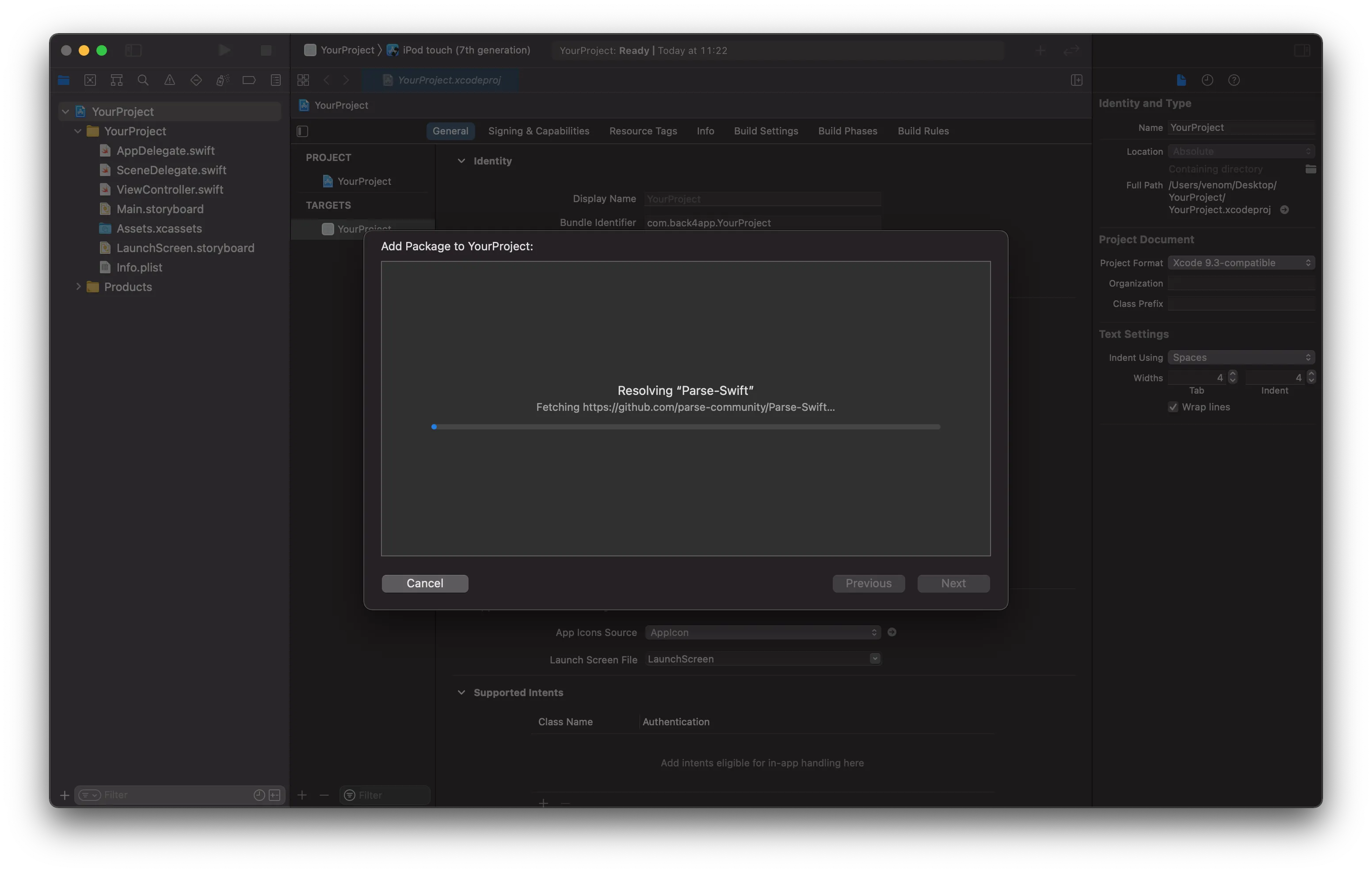Image resolution: width=1372 pixels, height=873 pixels.
Task: Toggle Wrap lines checkbox
Action: [1173, 406]
